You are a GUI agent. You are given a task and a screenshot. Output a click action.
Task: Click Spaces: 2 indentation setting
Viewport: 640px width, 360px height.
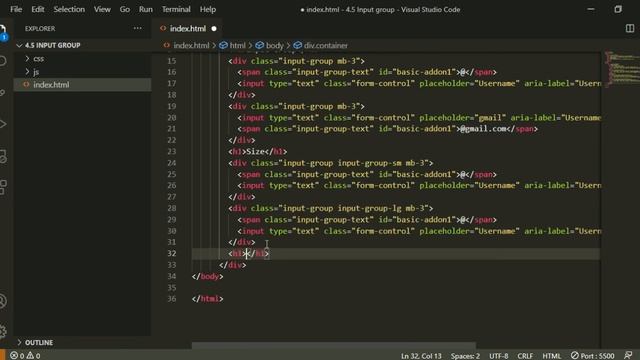465,356
